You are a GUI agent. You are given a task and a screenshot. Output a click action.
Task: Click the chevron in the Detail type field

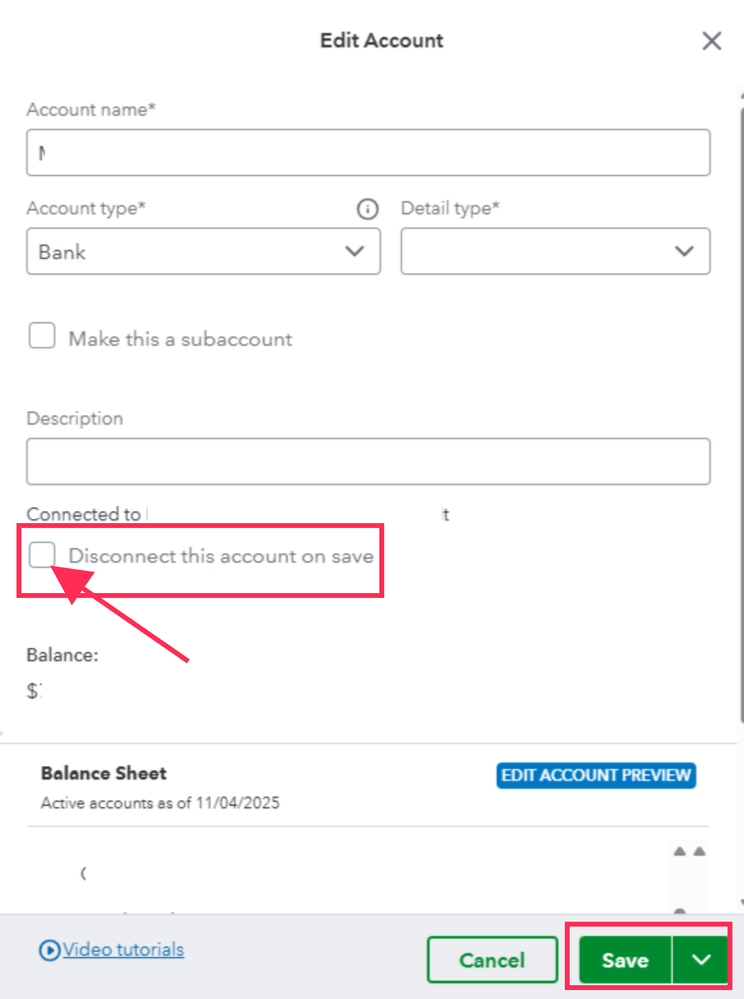click(684, 251)
